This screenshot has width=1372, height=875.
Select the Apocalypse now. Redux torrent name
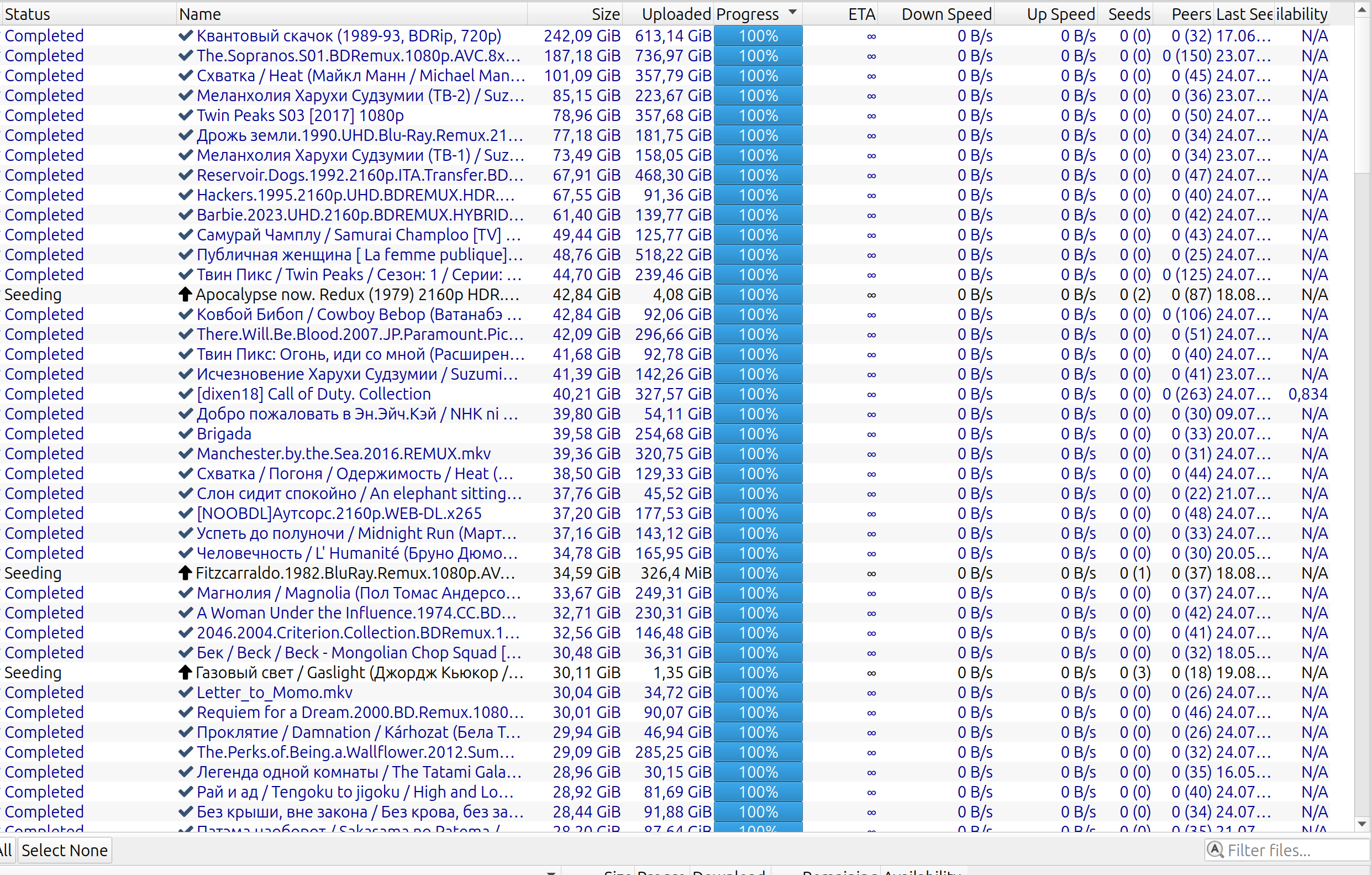[358, 294]
